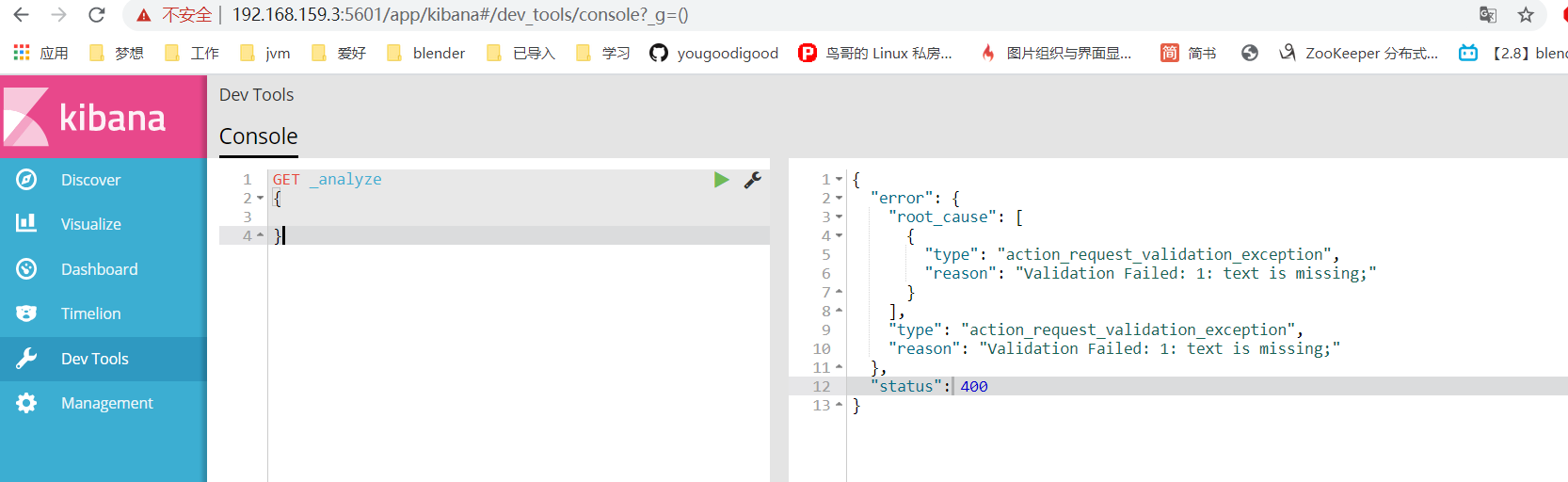Open the 工作 bookmark folder
This screenshot has width=1568, height=482.
192,53
